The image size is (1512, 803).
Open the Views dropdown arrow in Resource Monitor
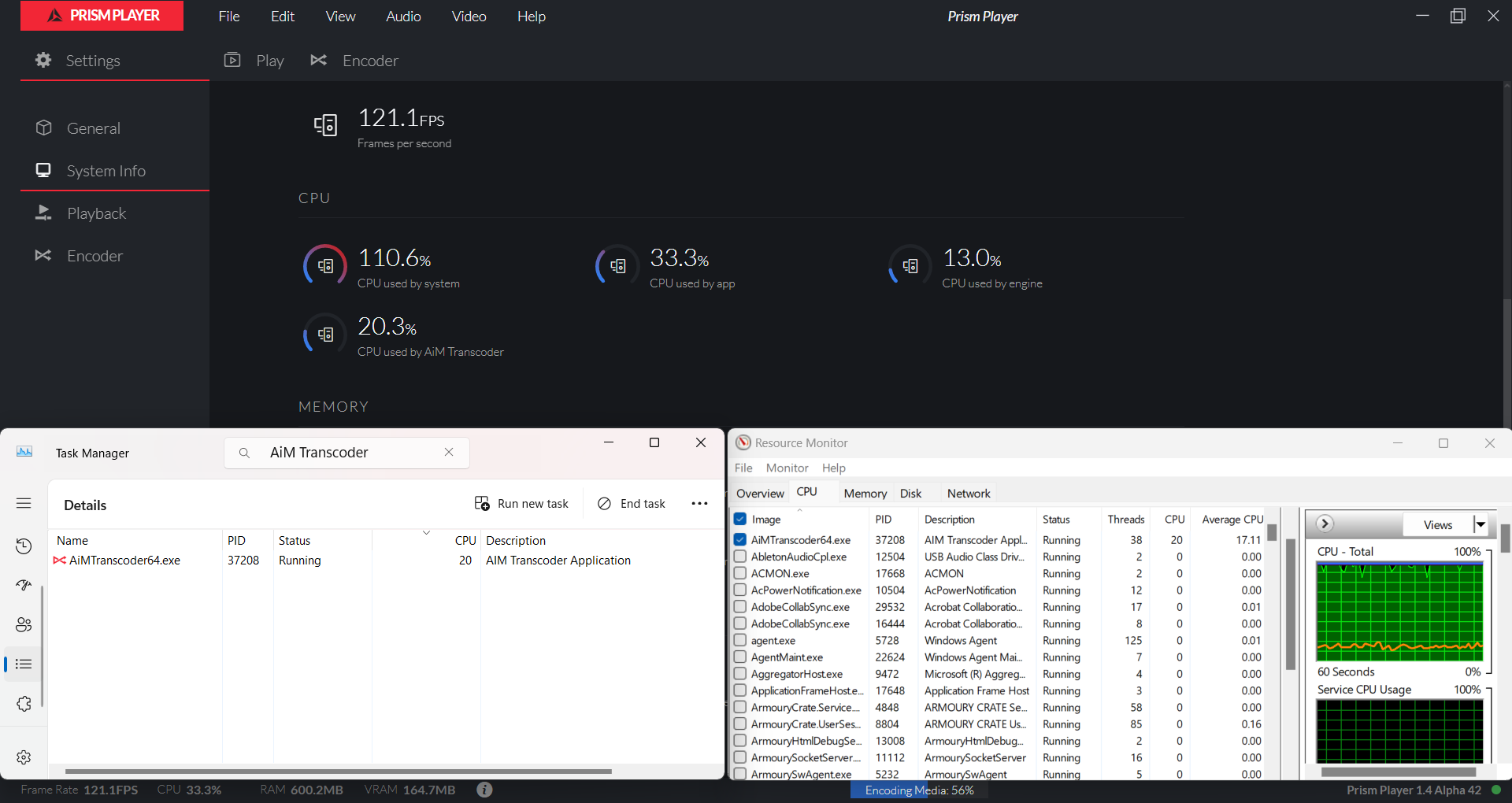click(x=1480, y=524)
